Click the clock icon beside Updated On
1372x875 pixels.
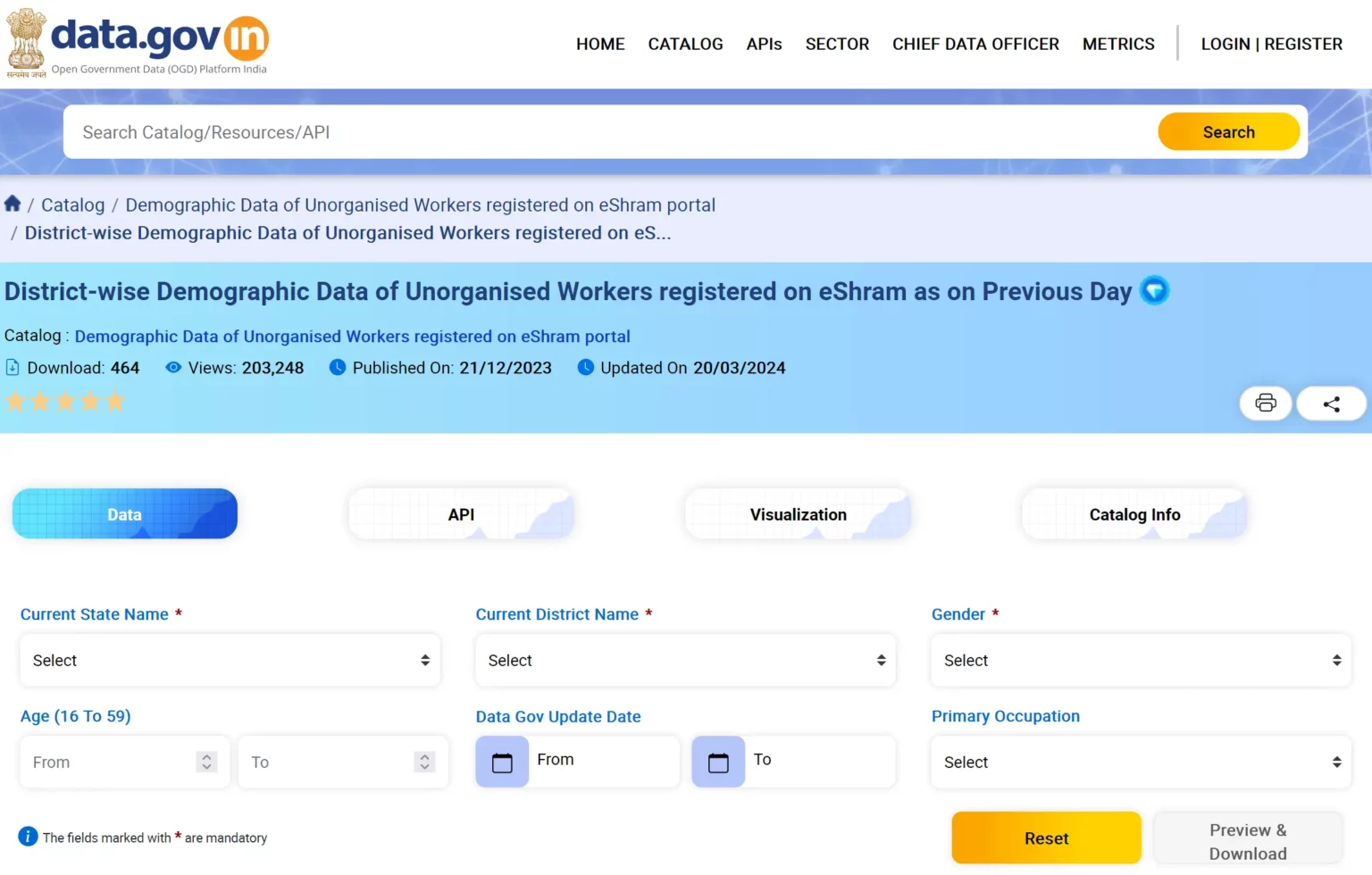(586, 367)
